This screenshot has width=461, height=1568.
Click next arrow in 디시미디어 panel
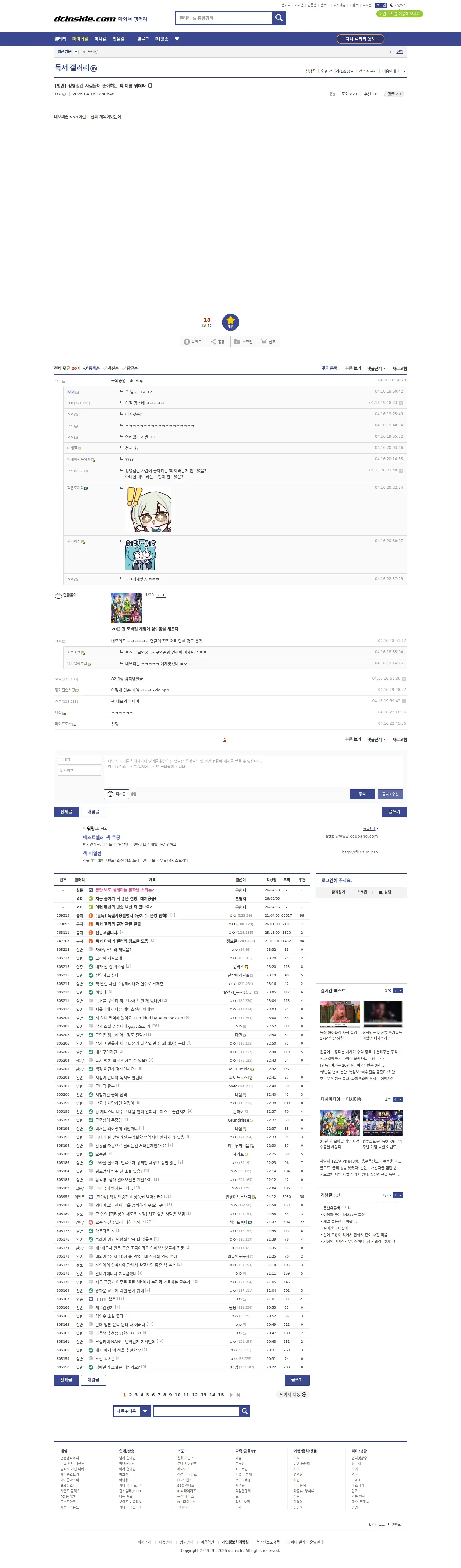click(400, 1099)
